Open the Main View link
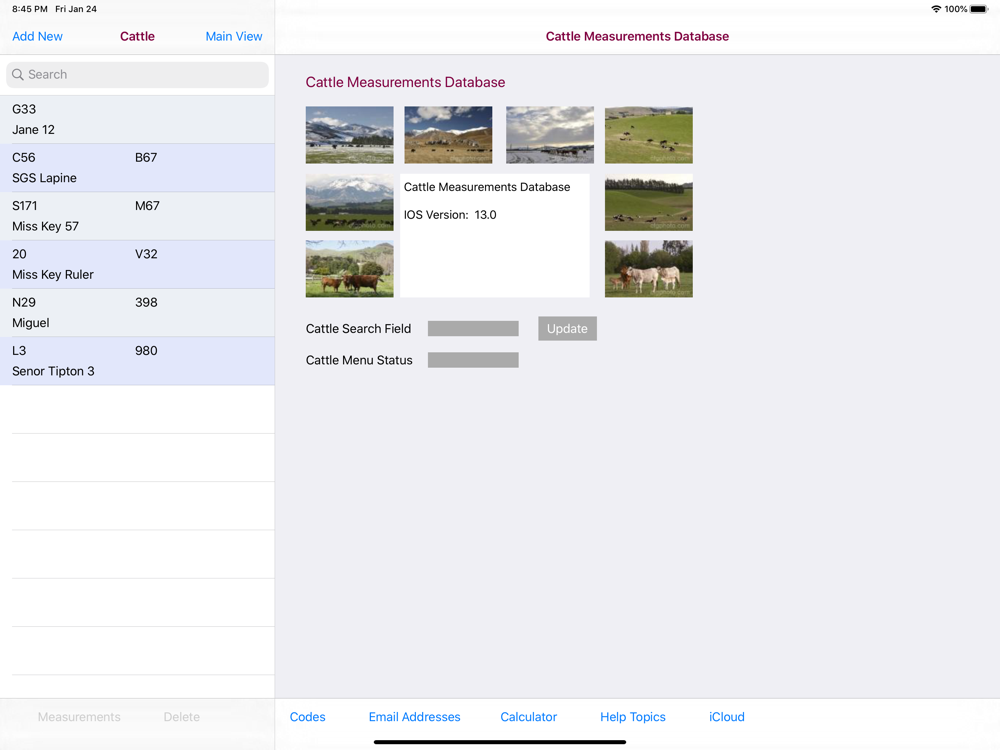Screen dimensions: 1000x750 click(x=233, y=36)
